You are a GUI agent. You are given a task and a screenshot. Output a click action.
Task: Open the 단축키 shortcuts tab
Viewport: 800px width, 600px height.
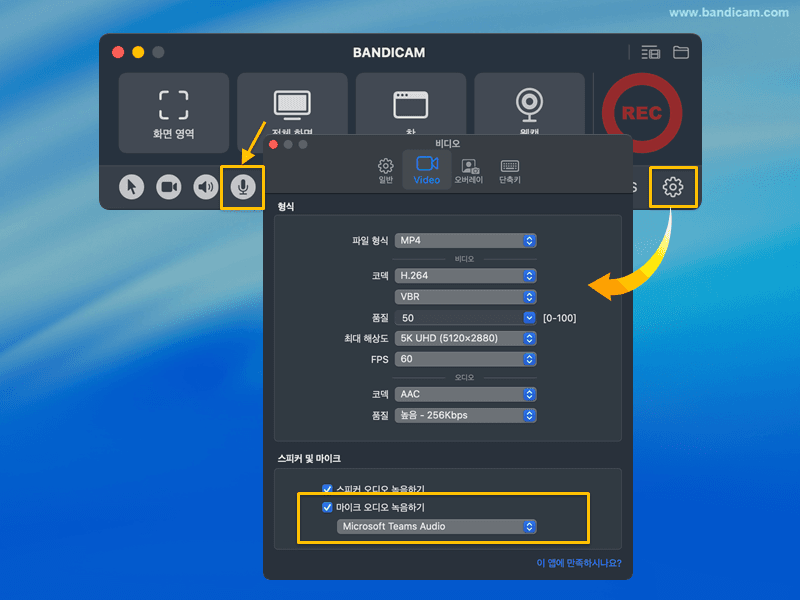coord(510,170)
